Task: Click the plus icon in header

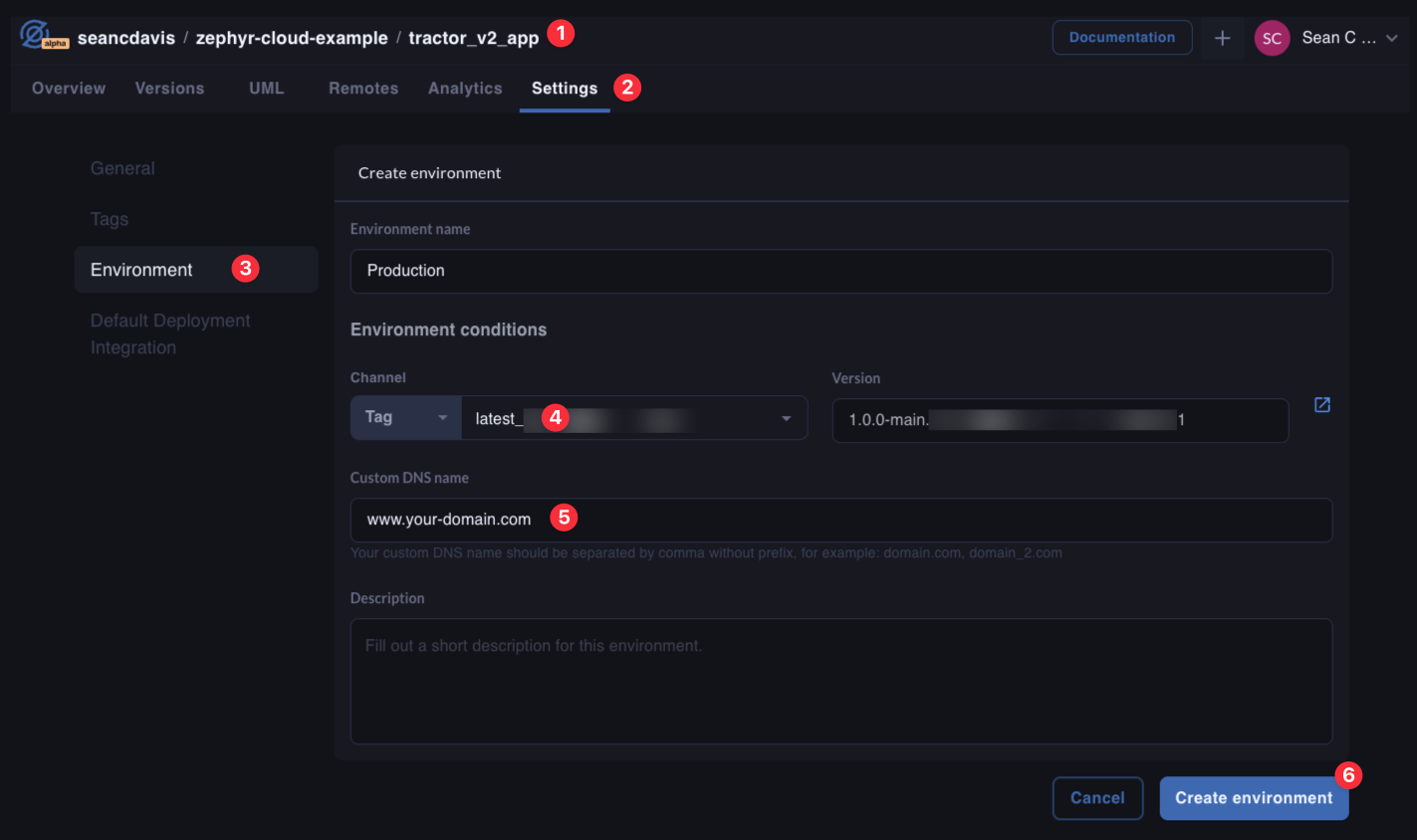Action: 1222,38
